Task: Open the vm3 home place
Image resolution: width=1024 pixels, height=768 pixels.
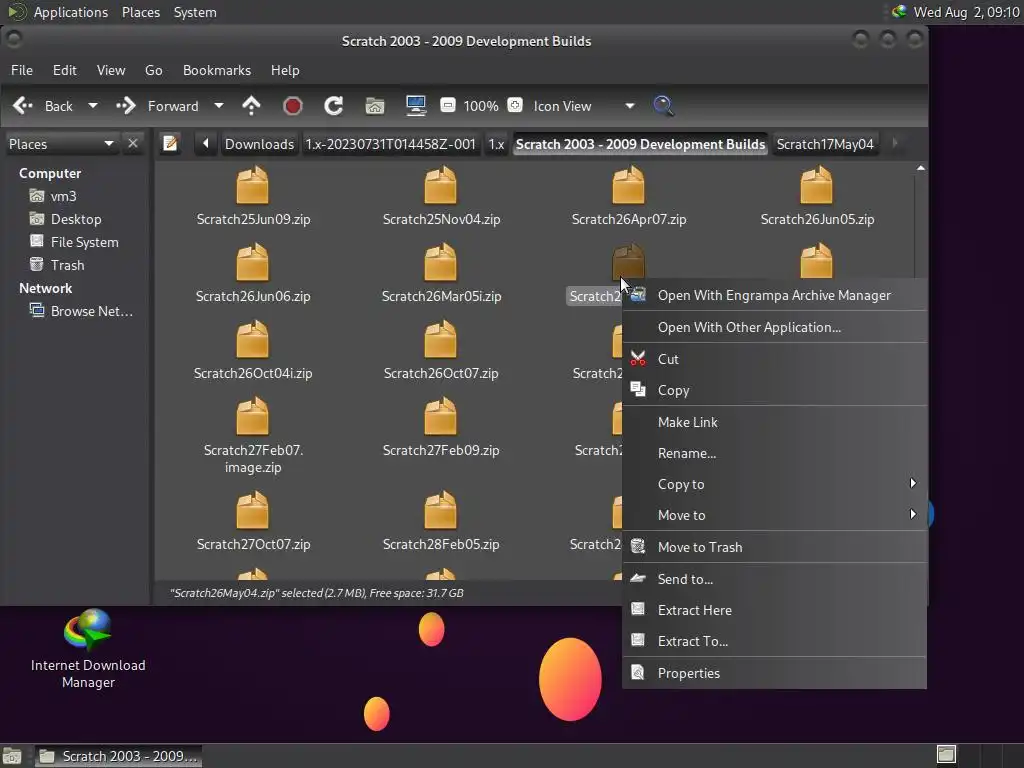Action: [54, 196]
